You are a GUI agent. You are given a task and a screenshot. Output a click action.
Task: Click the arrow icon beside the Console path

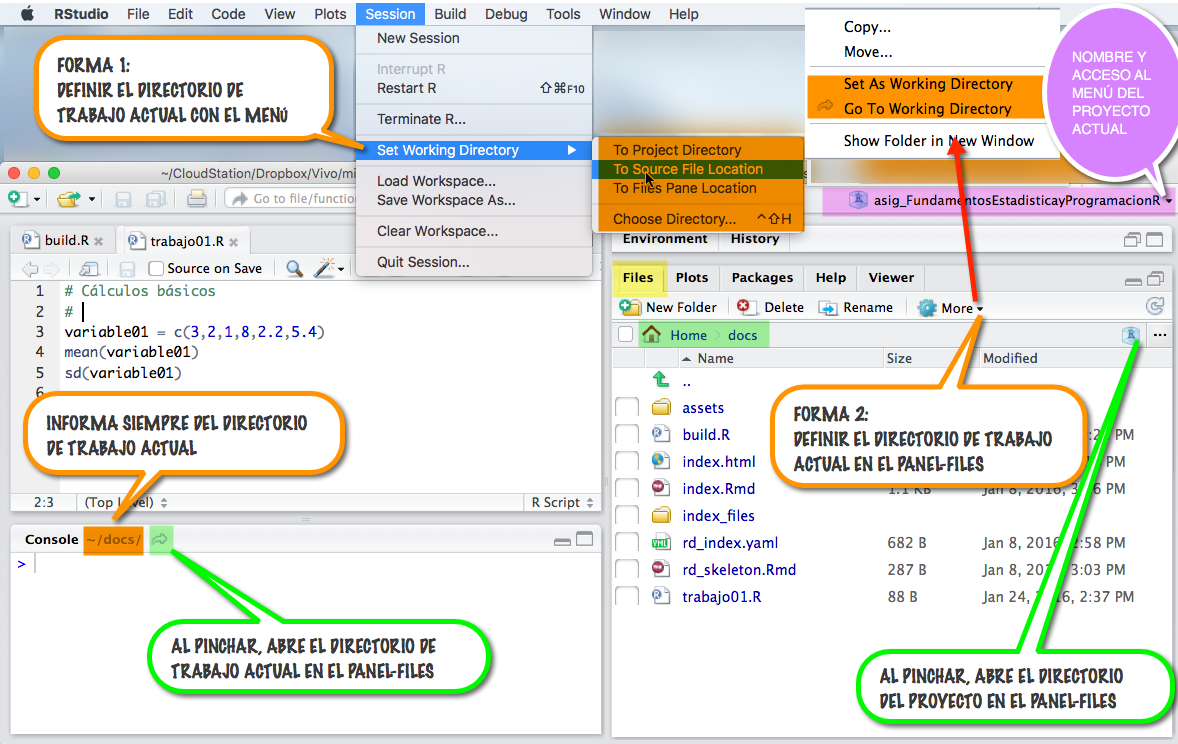pos(160,539)
